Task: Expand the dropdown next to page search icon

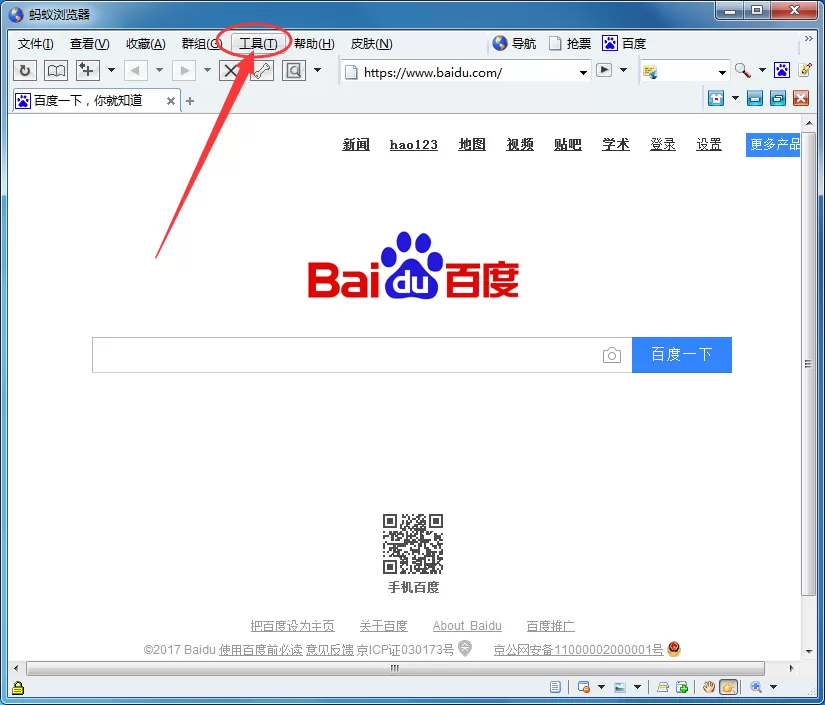Action: [x=317, y=70]
